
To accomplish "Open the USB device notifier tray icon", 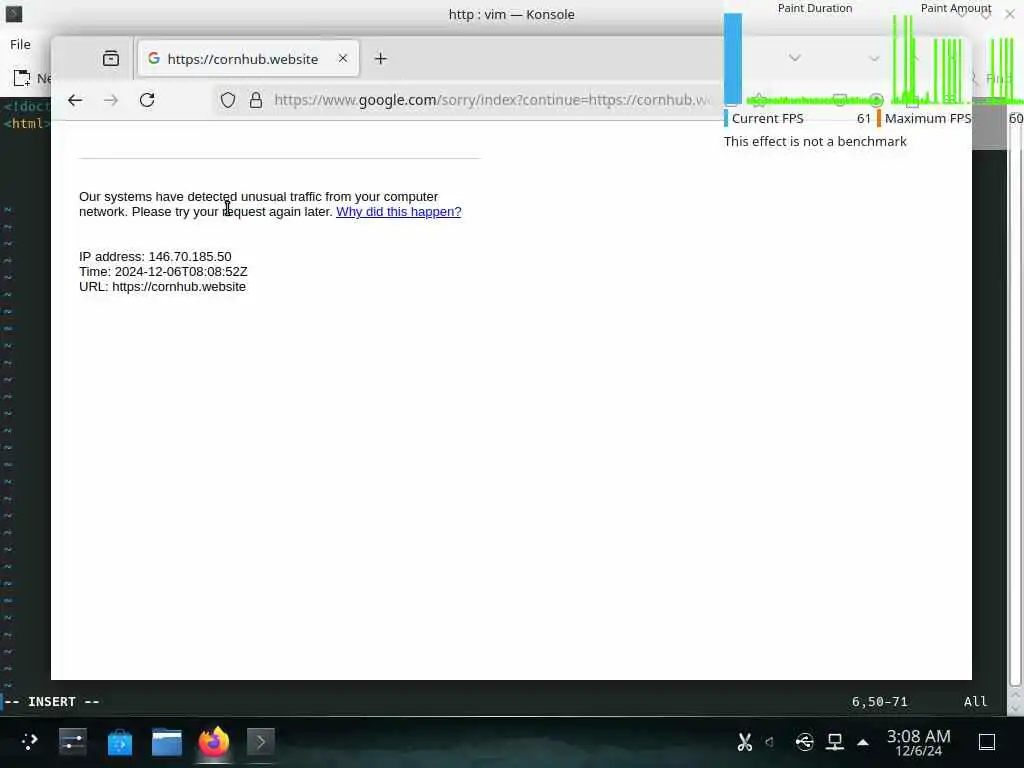I will 805,742.
